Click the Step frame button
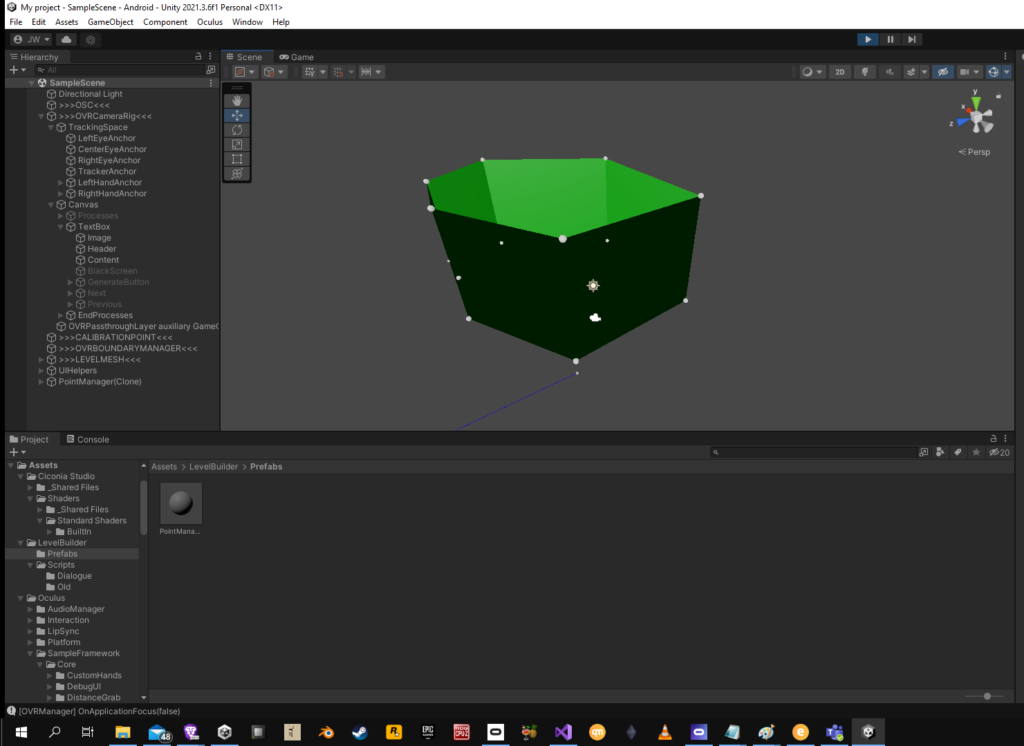 (912, 40)
